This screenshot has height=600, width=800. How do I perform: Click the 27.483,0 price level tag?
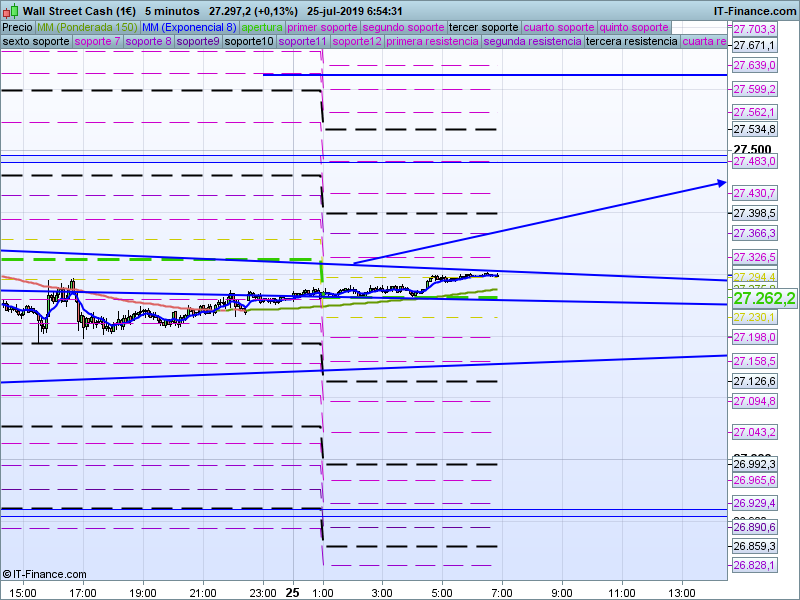pyautogui.click(x=754, y=161)
